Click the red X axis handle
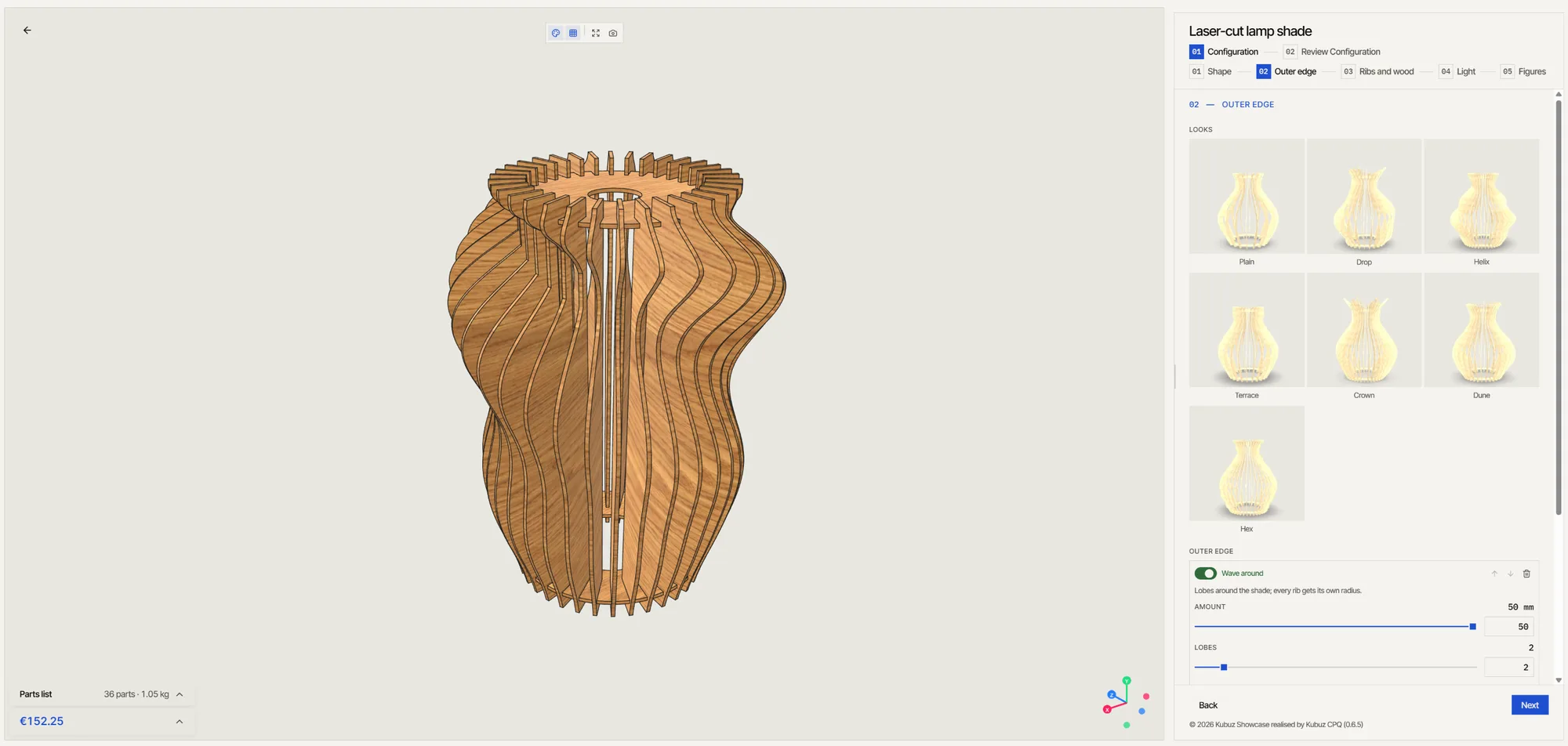 coord(1107,710)
